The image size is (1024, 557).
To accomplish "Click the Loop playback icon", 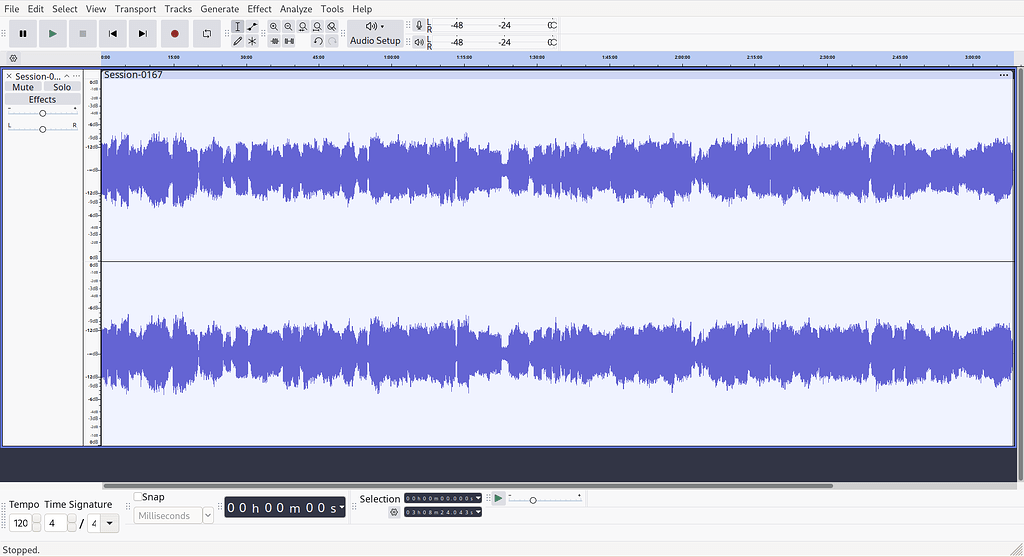I will click(x=206, y=33).
